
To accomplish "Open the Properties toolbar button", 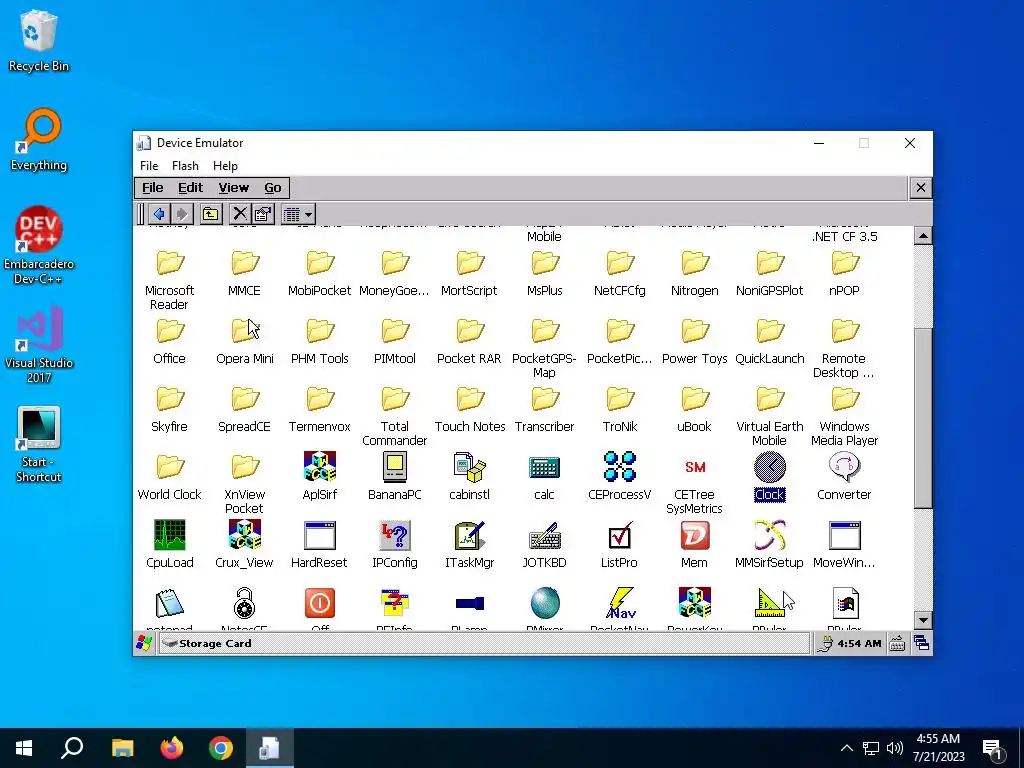I will 263,214.
